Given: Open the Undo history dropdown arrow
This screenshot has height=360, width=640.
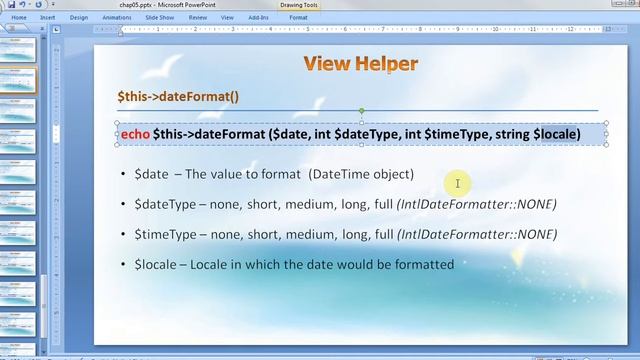Looking at the screenshot, I should click(29, 4).
